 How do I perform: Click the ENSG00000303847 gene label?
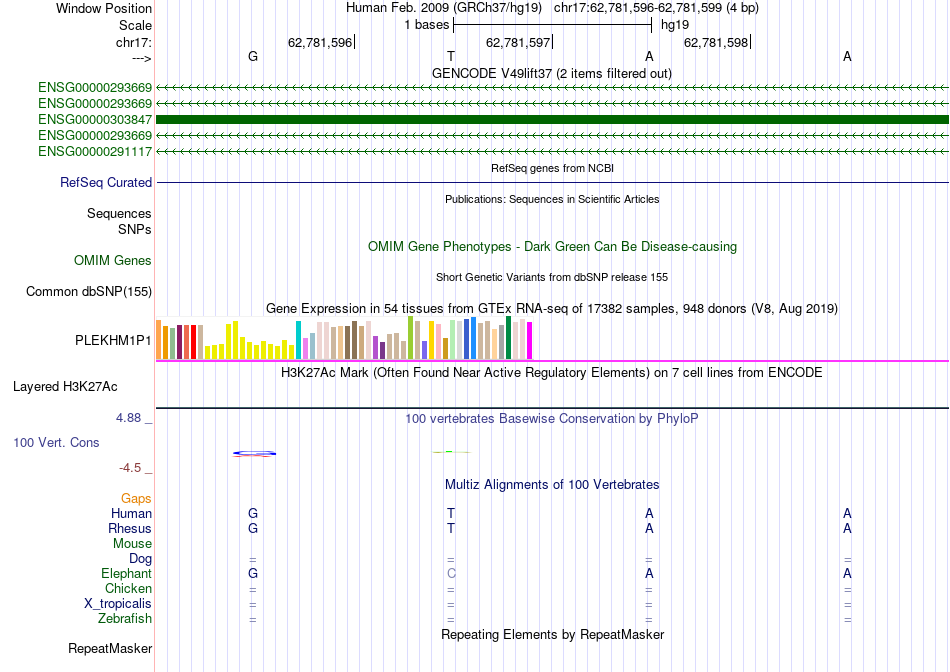pos(95,119)
